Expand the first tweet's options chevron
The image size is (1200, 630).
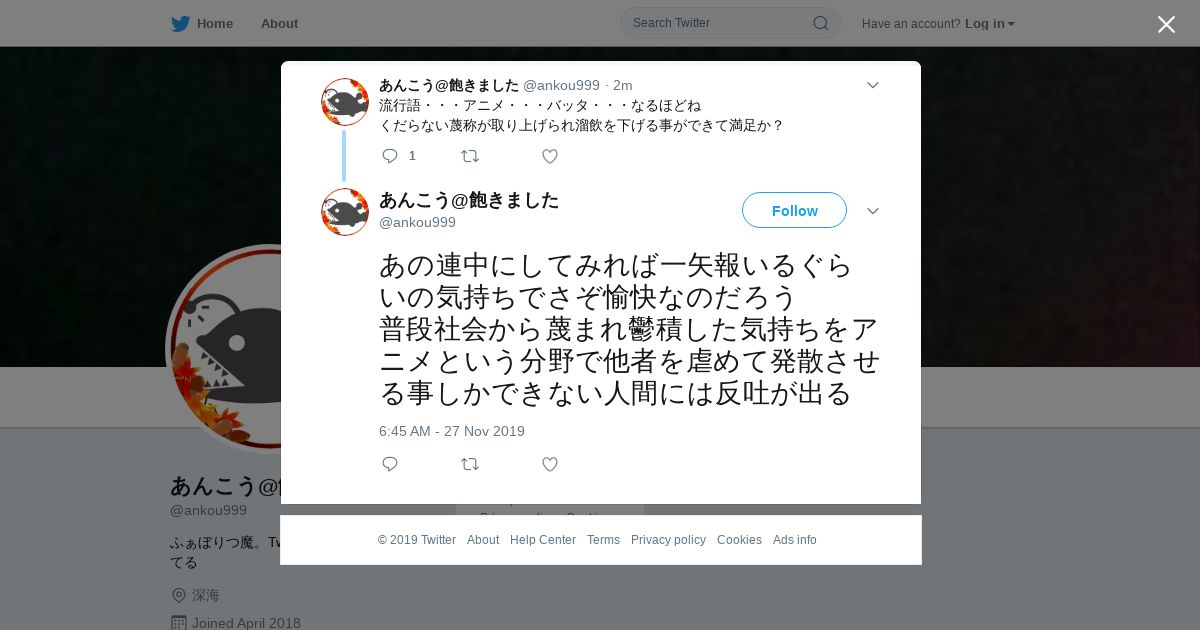point(872,85)
